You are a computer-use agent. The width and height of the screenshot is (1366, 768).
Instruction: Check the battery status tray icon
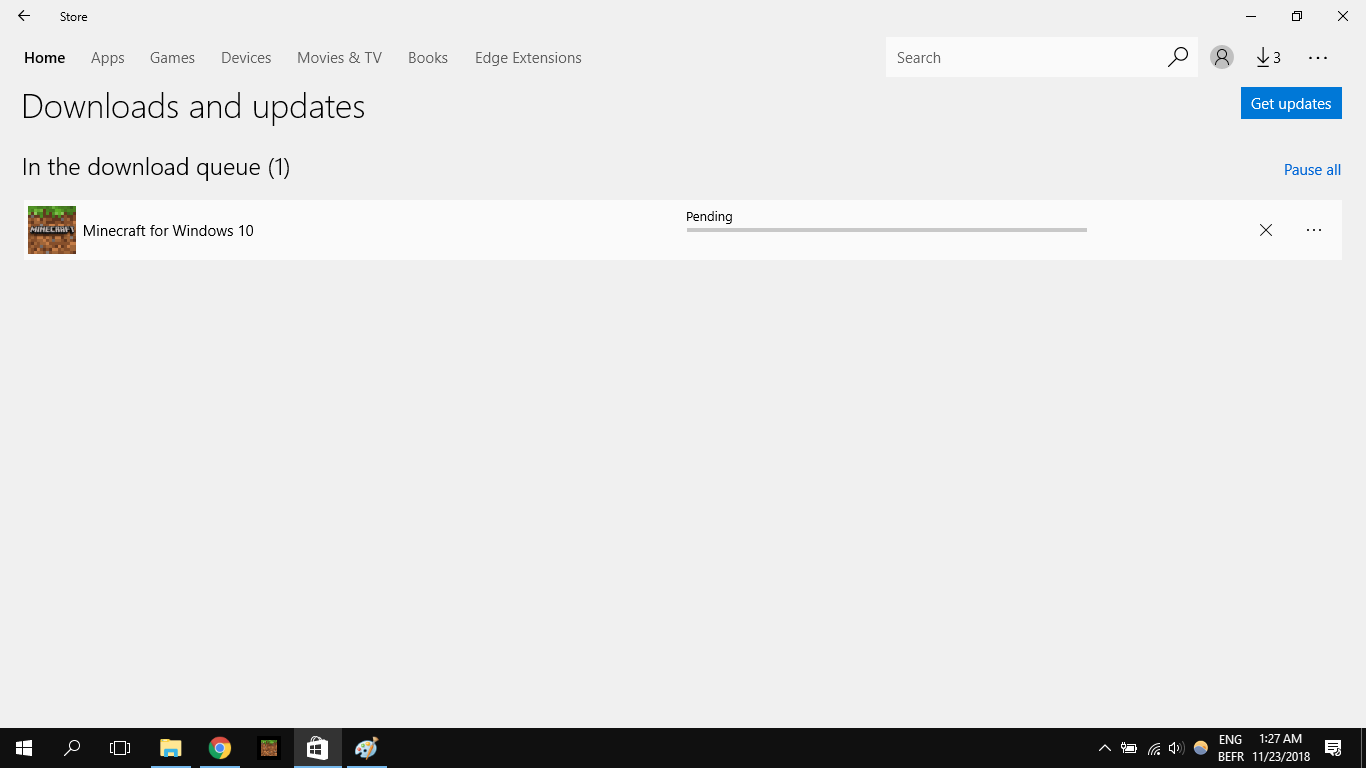[x=1129, y=748]
